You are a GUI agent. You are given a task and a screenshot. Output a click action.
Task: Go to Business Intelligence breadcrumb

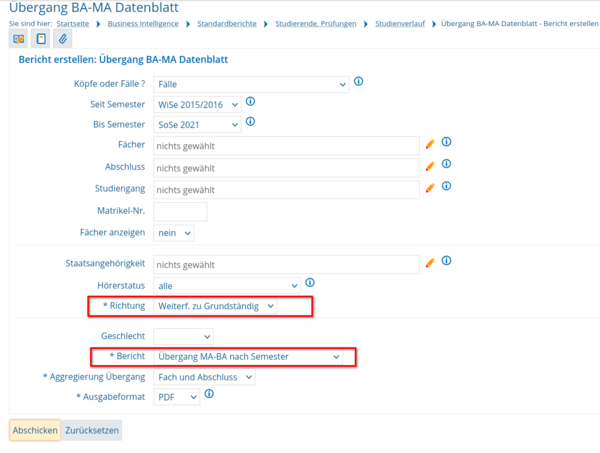coord(143,24)
